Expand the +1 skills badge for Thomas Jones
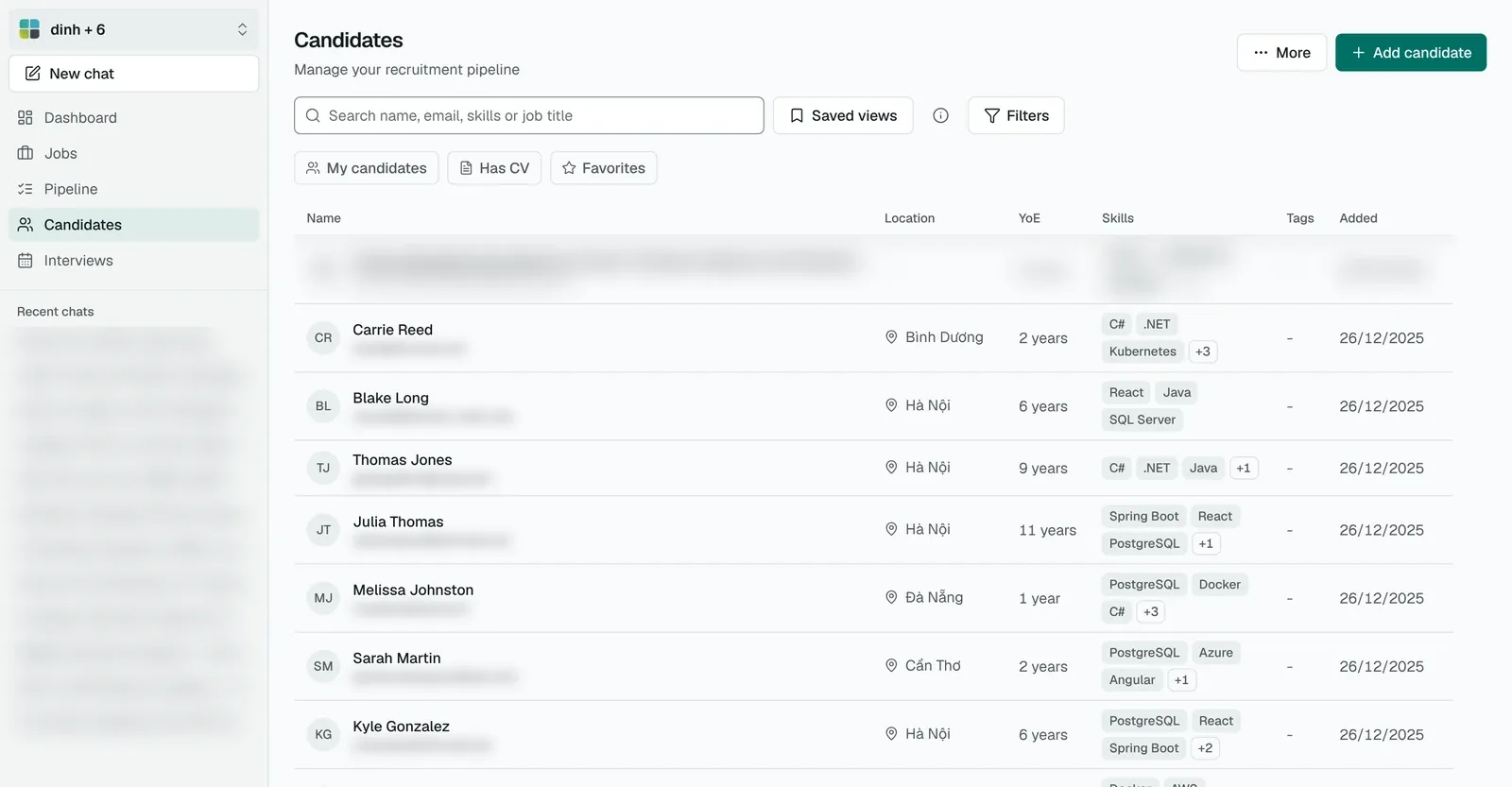The width and height of the screenshot is (1512, 787). (1244, 468)
